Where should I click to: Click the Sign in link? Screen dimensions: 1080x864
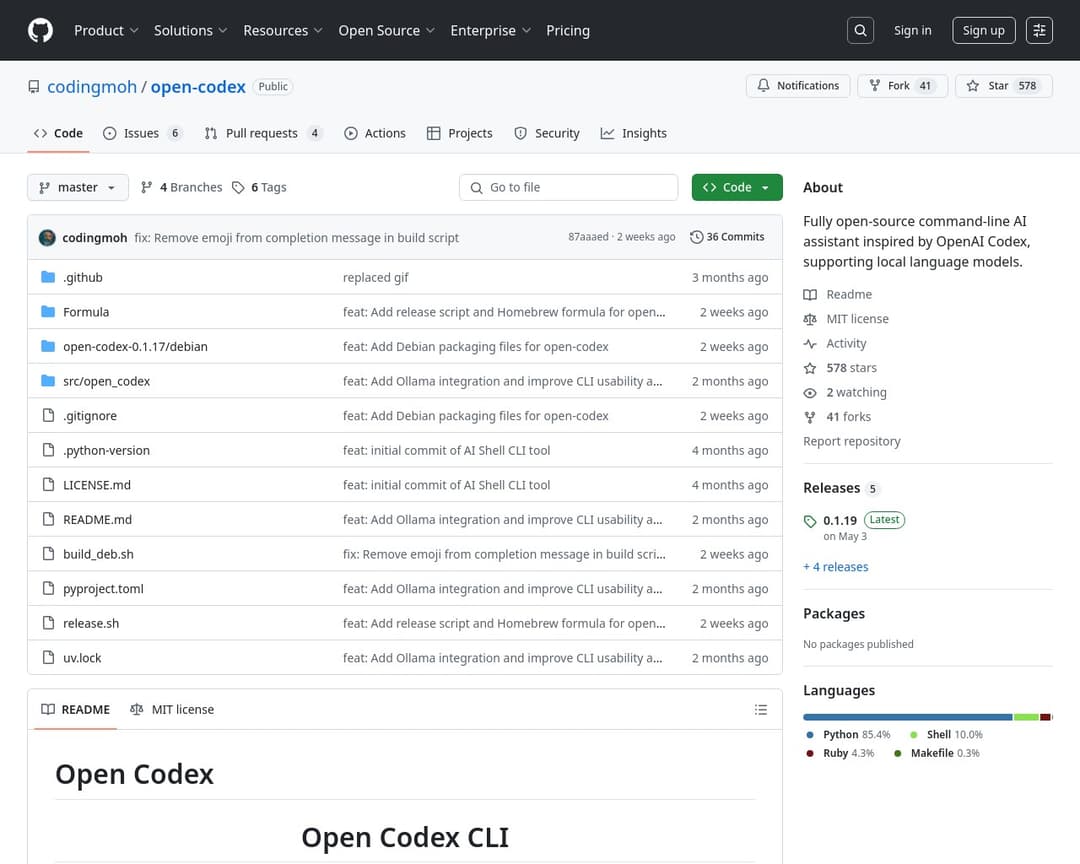coord(912,30)
